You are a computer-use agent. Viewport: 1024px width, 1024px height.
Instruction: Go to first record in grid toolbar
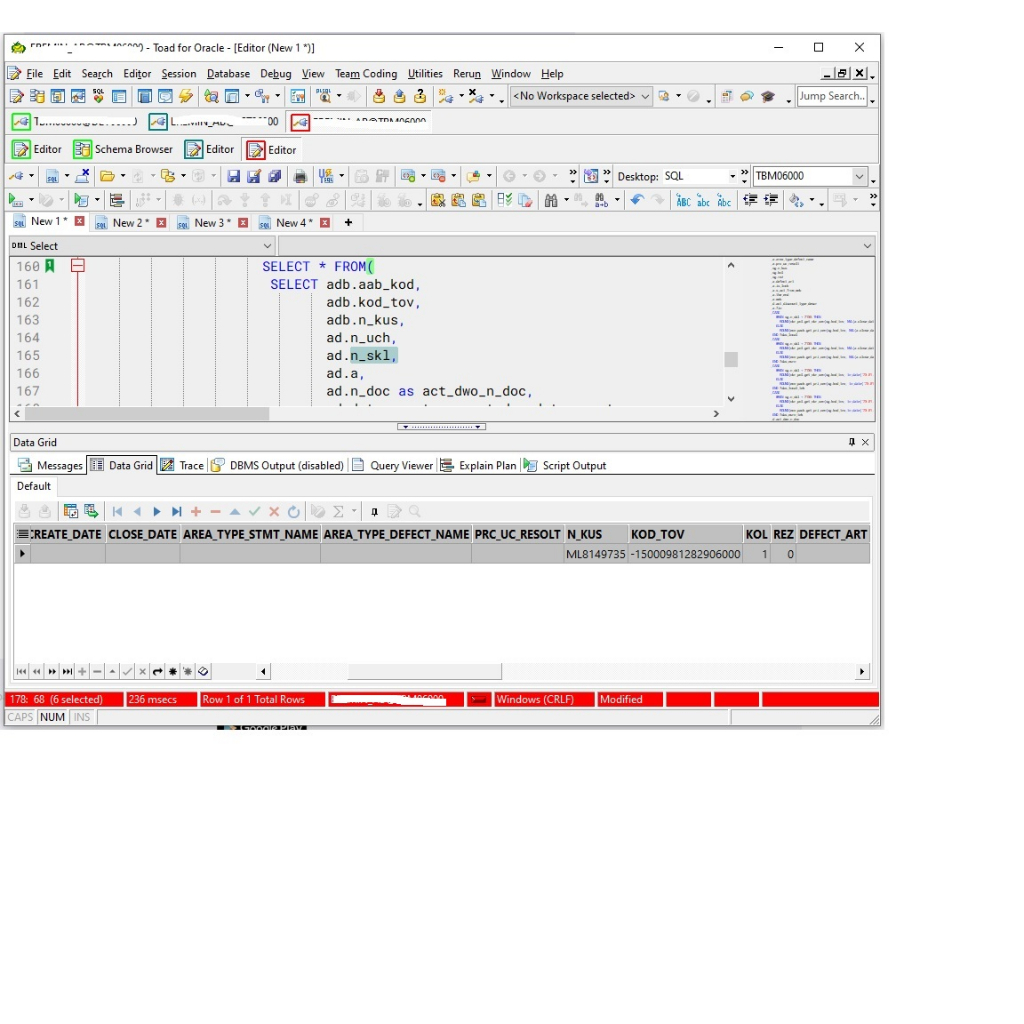pyautogui.click(x=118, y=511)
